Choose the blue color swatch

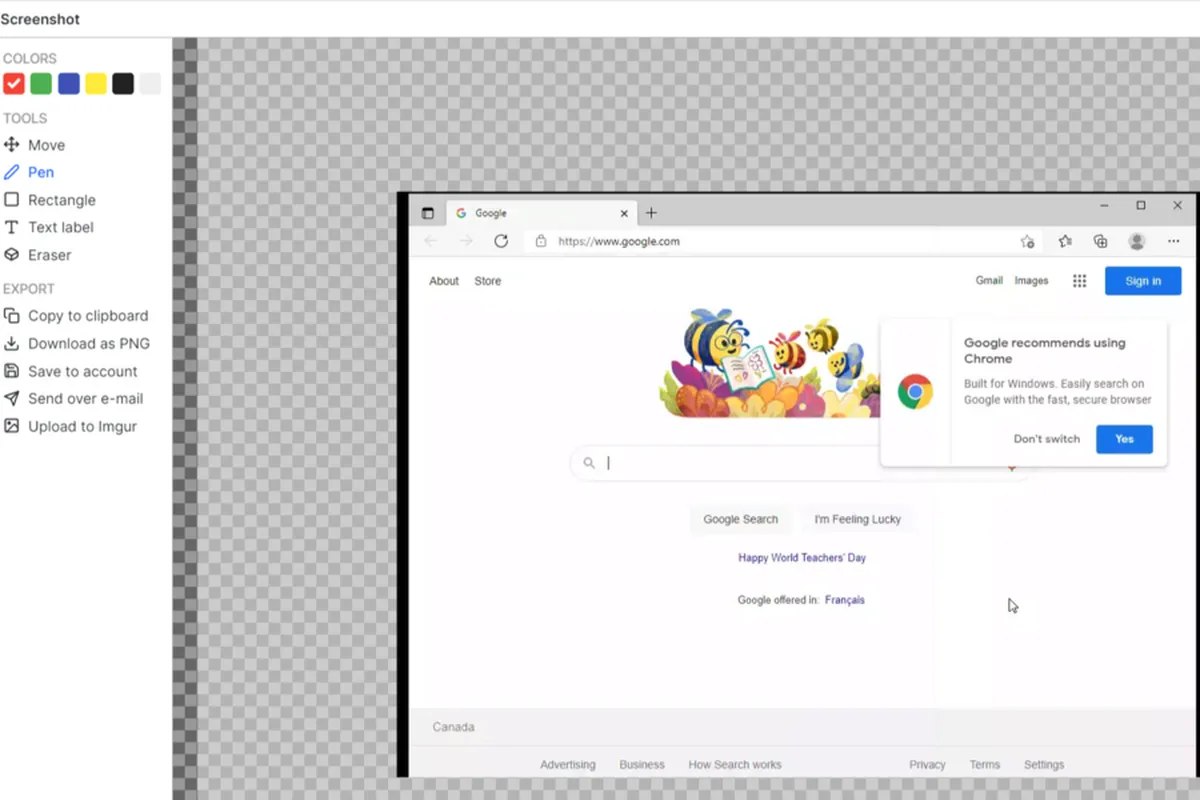(69, 84)
